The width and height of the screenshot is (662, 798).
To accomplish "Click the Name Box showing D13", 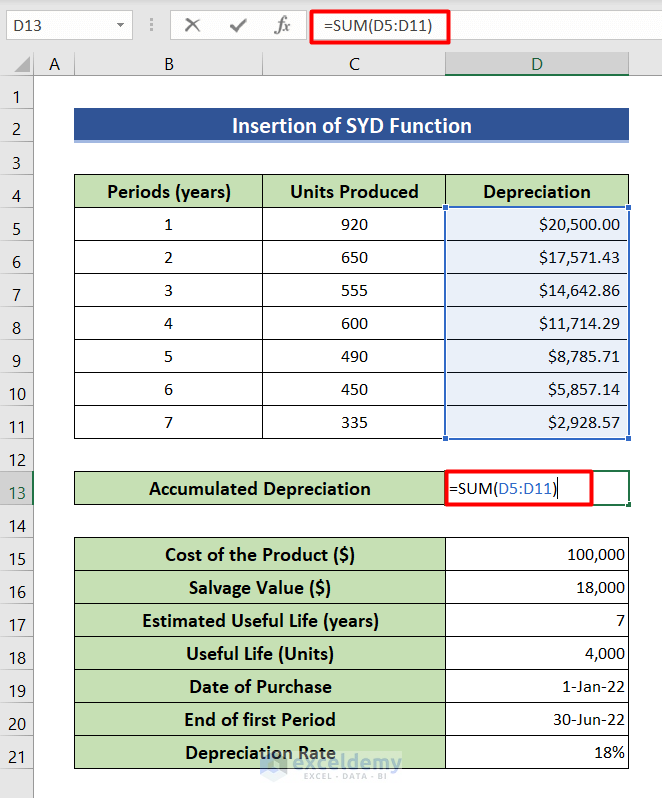I will (60, 25).
